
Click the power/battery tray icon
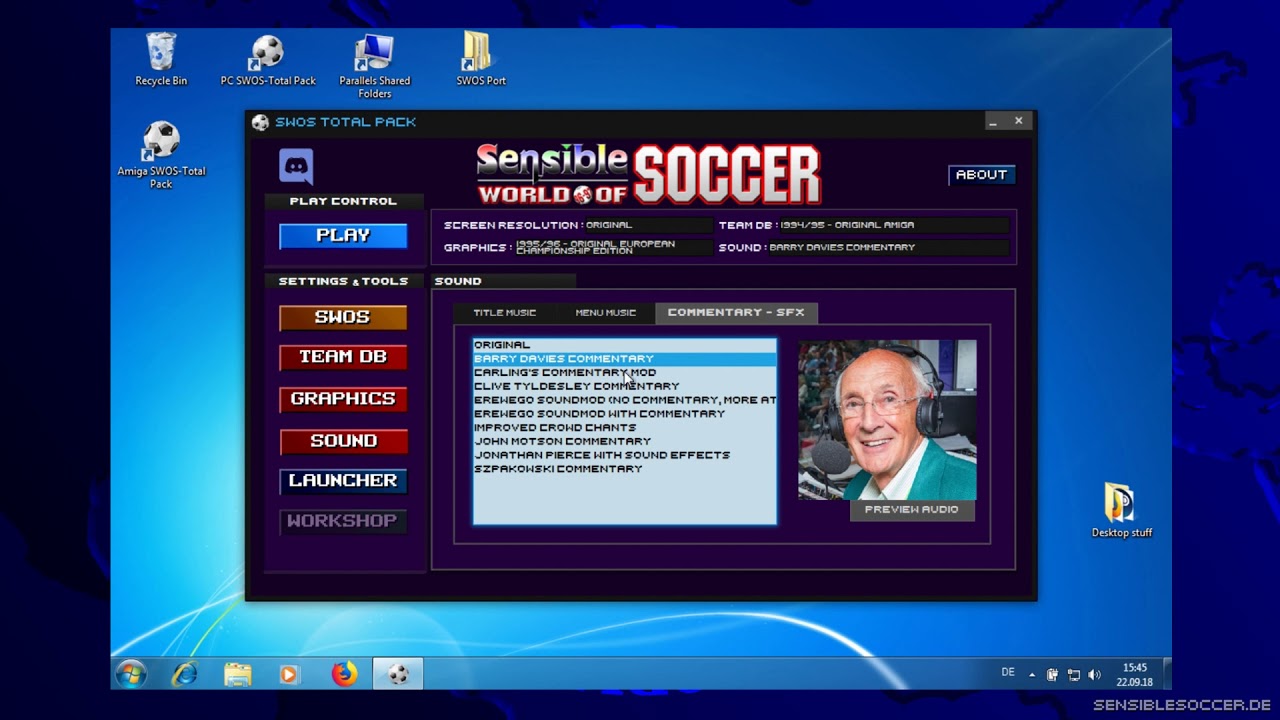[1052, 675]
